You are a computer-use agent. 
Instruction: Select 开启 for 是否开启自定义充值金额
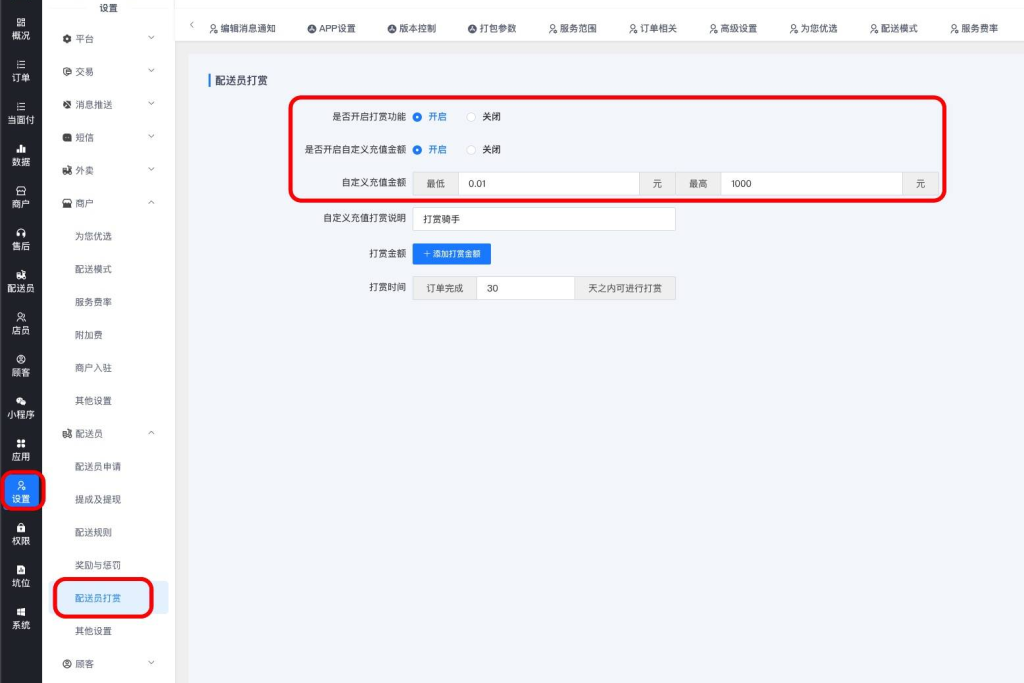click(418, 150)
